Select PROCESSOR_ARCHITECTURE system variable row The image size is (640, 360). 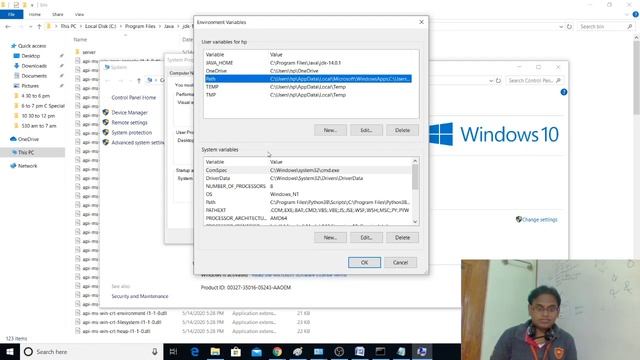(308, 218)
